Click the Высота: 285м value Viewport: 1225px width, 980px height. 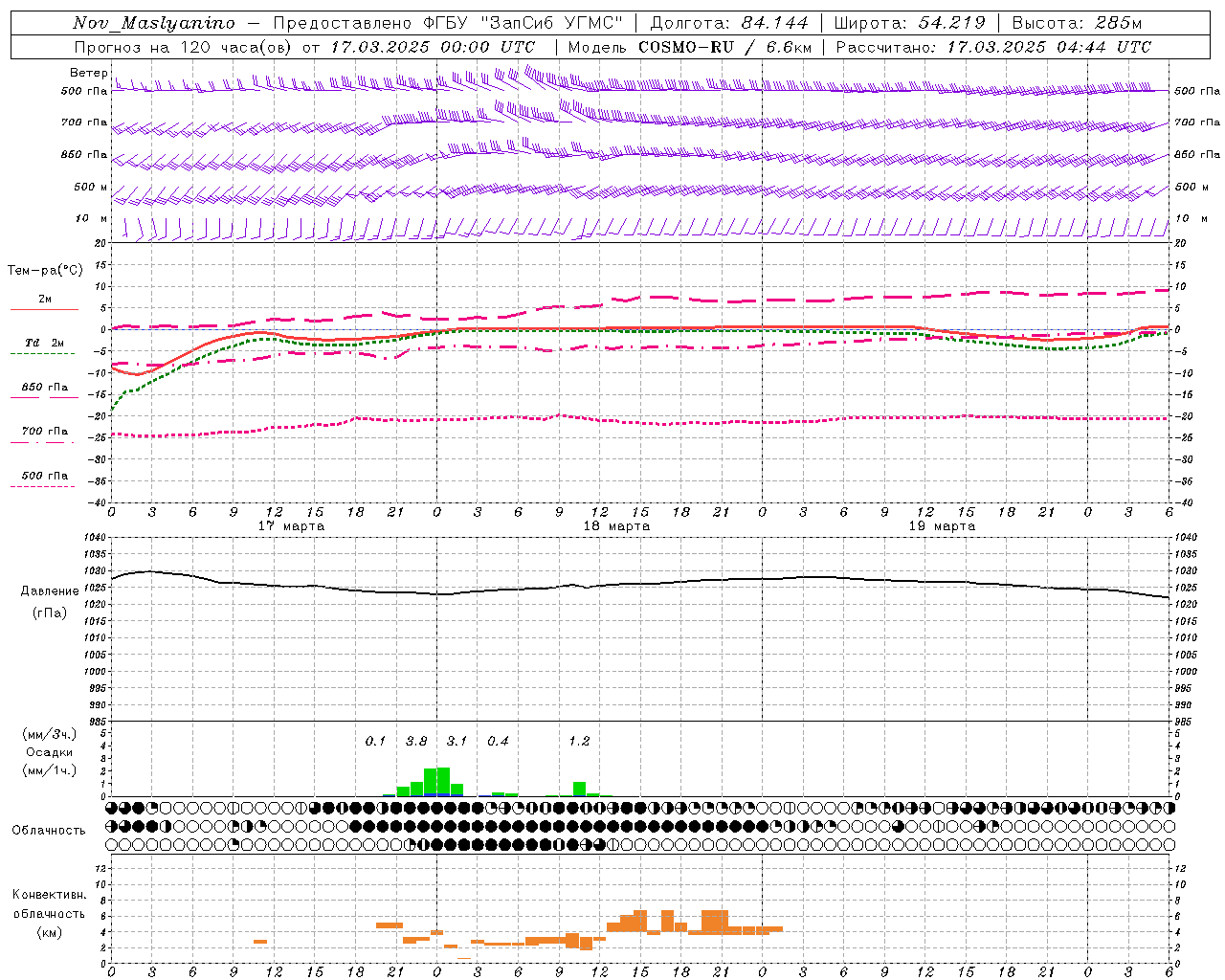[x=1077, y=23]
